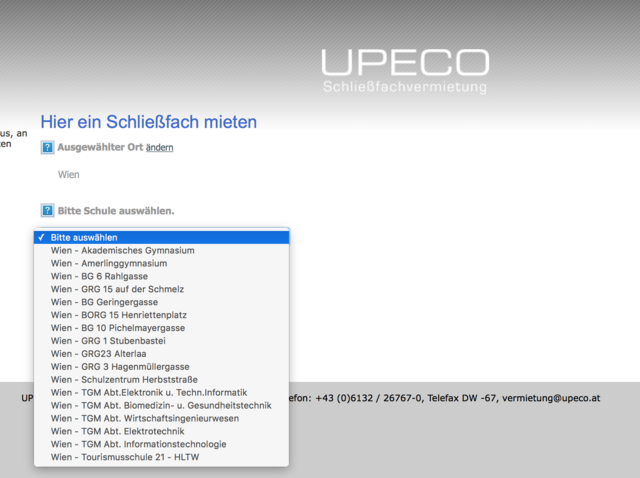Select Wien - GRG 1 Stubenbastei
Image resolution: width=640 pixels, height=478 pixels.
pos(162,341)
